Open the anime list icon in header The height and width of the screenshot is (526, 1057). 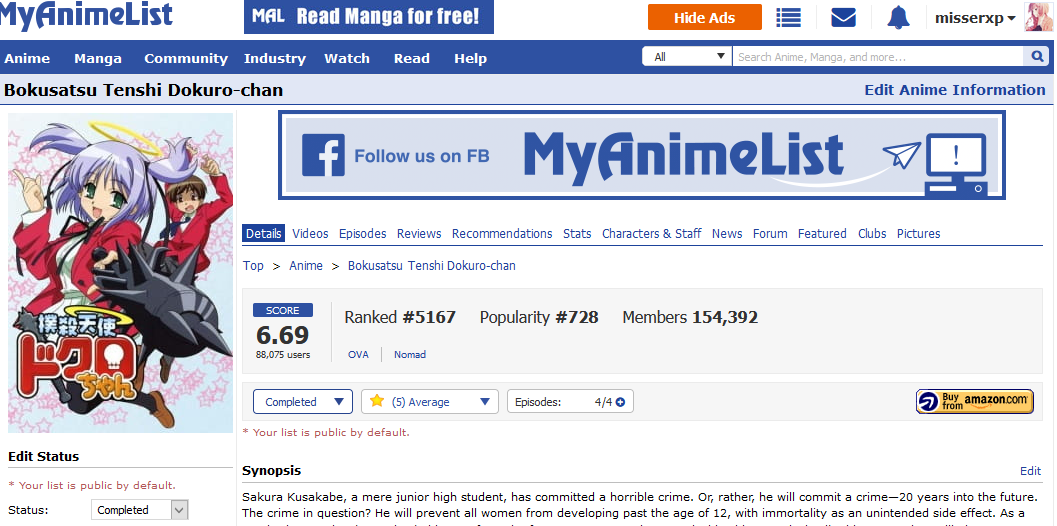click(x=788, y=18)
